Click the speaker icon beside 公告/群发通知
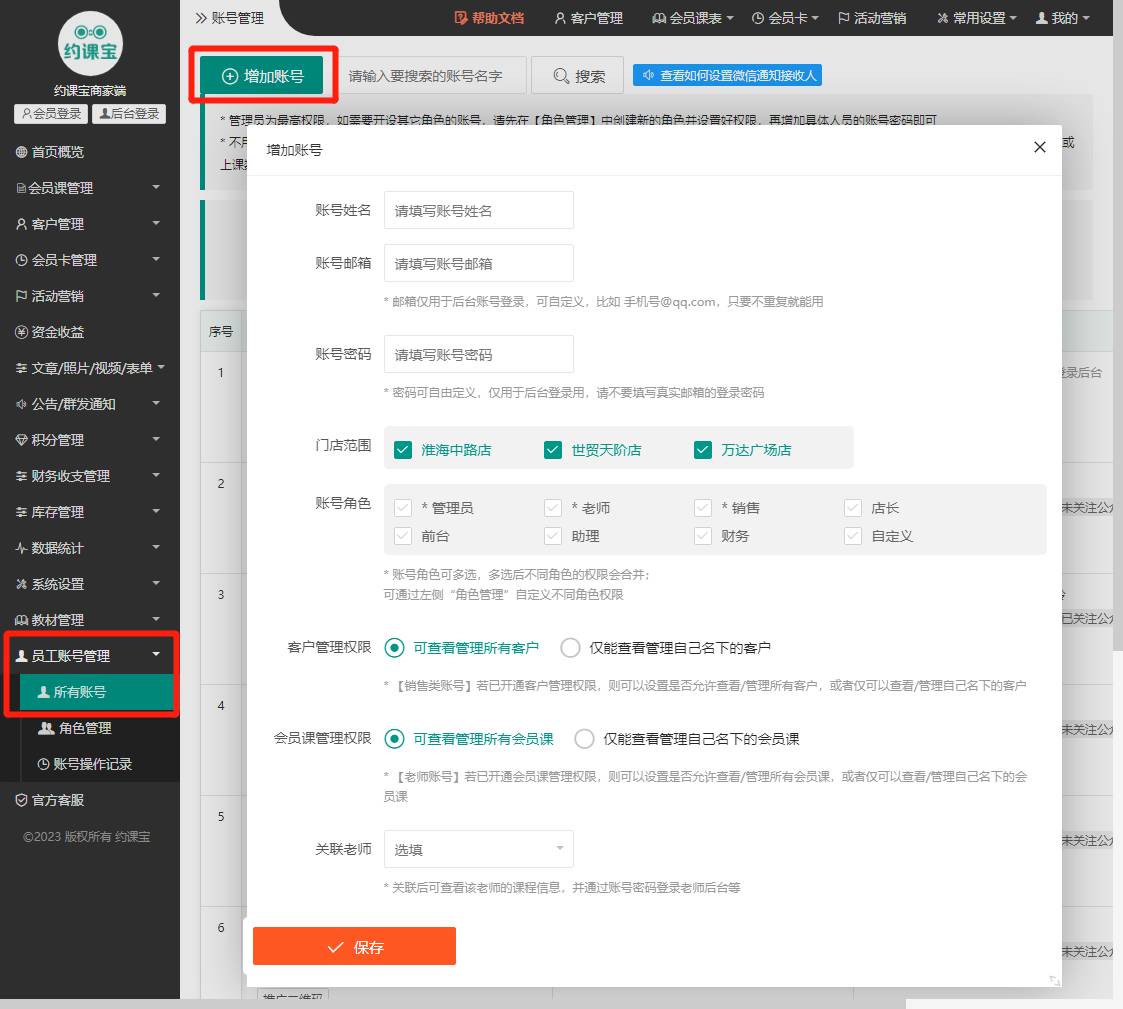Viewport: 1123px width, 1009px height. (x=21, y=404)
